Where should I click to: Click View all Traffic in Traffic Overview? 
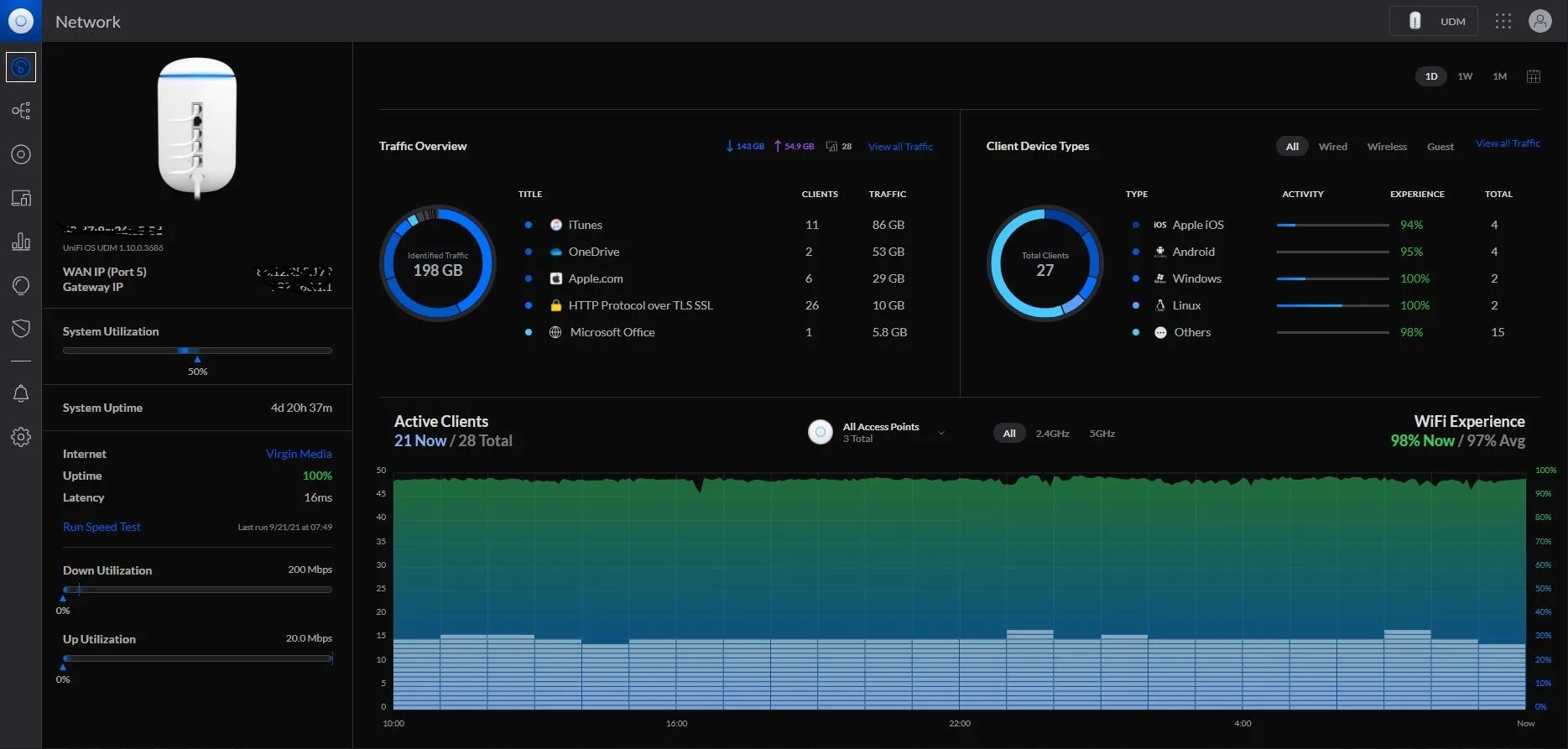(x=899, y=147)
